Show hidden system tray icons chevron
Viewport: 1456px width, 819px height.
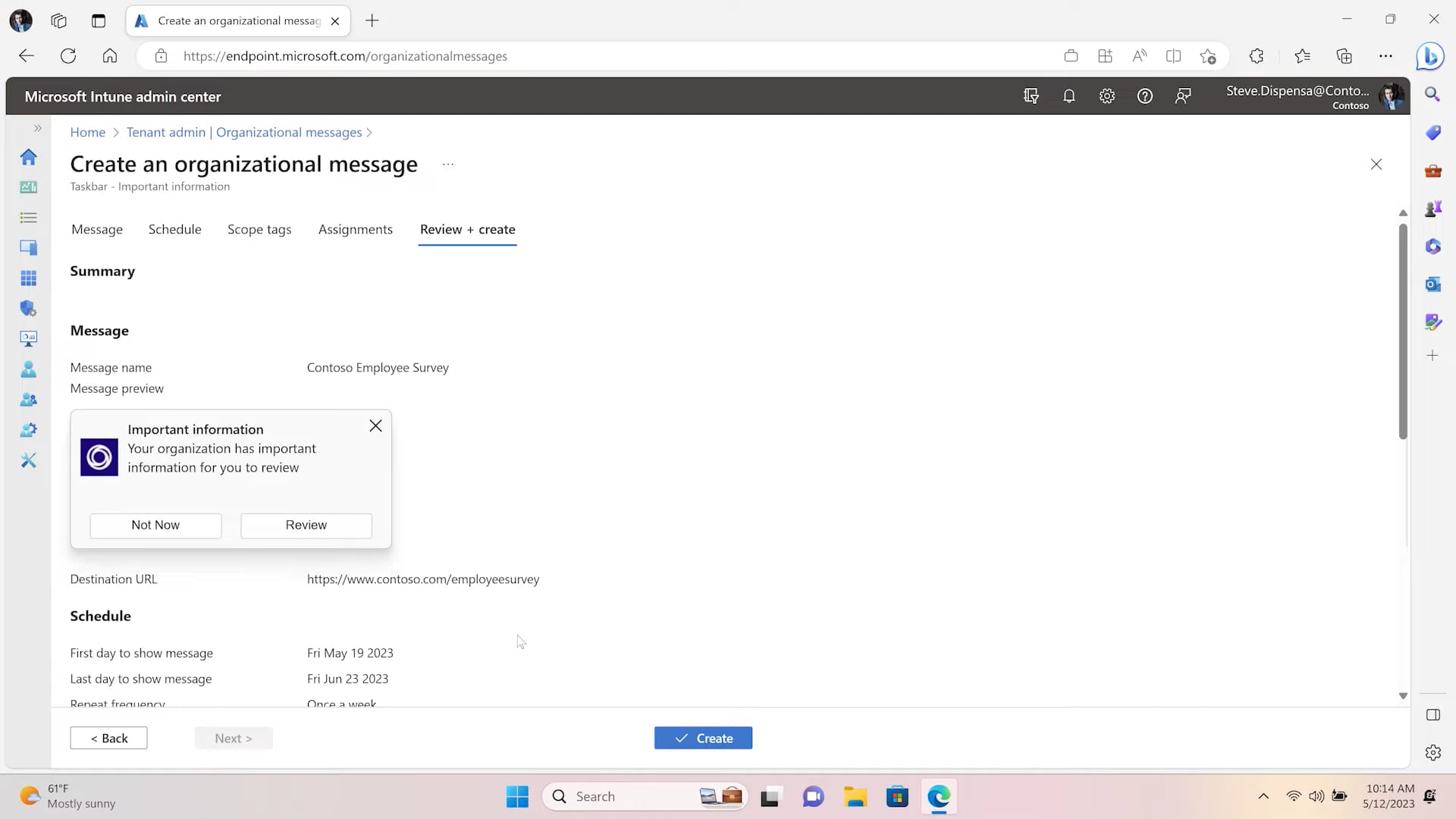pyautogui.click(x=1263, y=796)
